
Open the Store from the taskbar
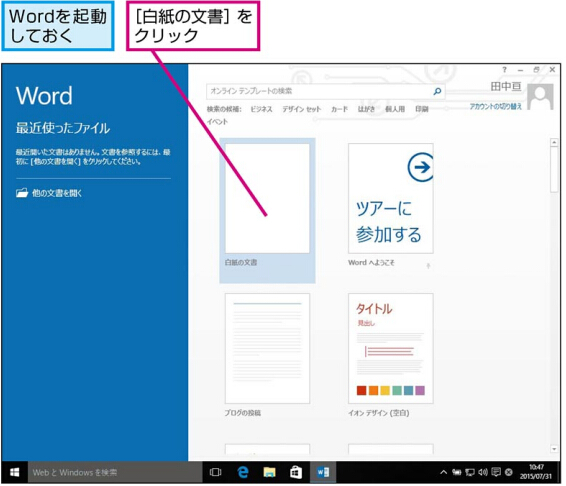(296, 472)
